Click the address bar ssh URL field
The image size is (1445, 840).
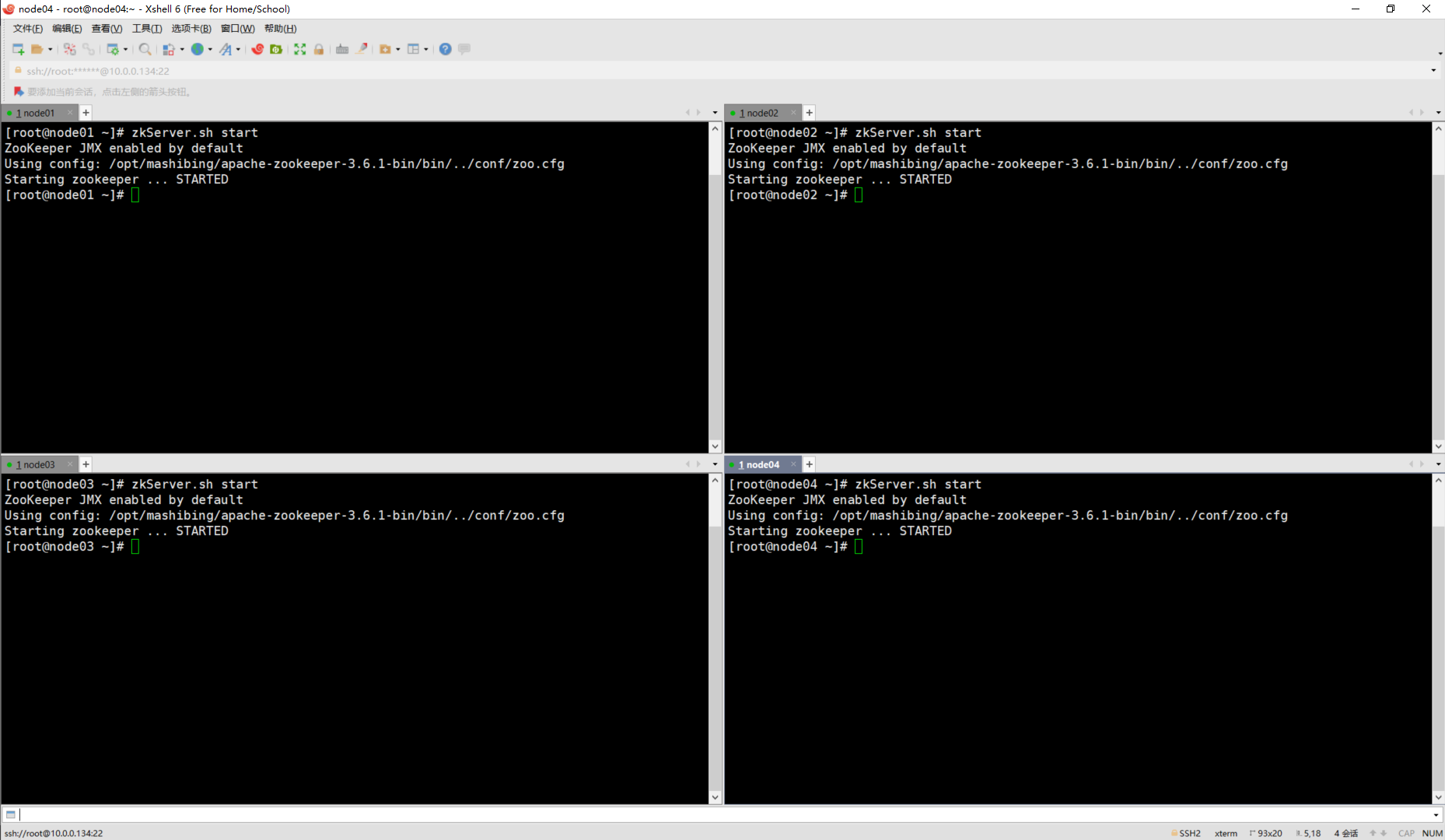click(720, 71)
